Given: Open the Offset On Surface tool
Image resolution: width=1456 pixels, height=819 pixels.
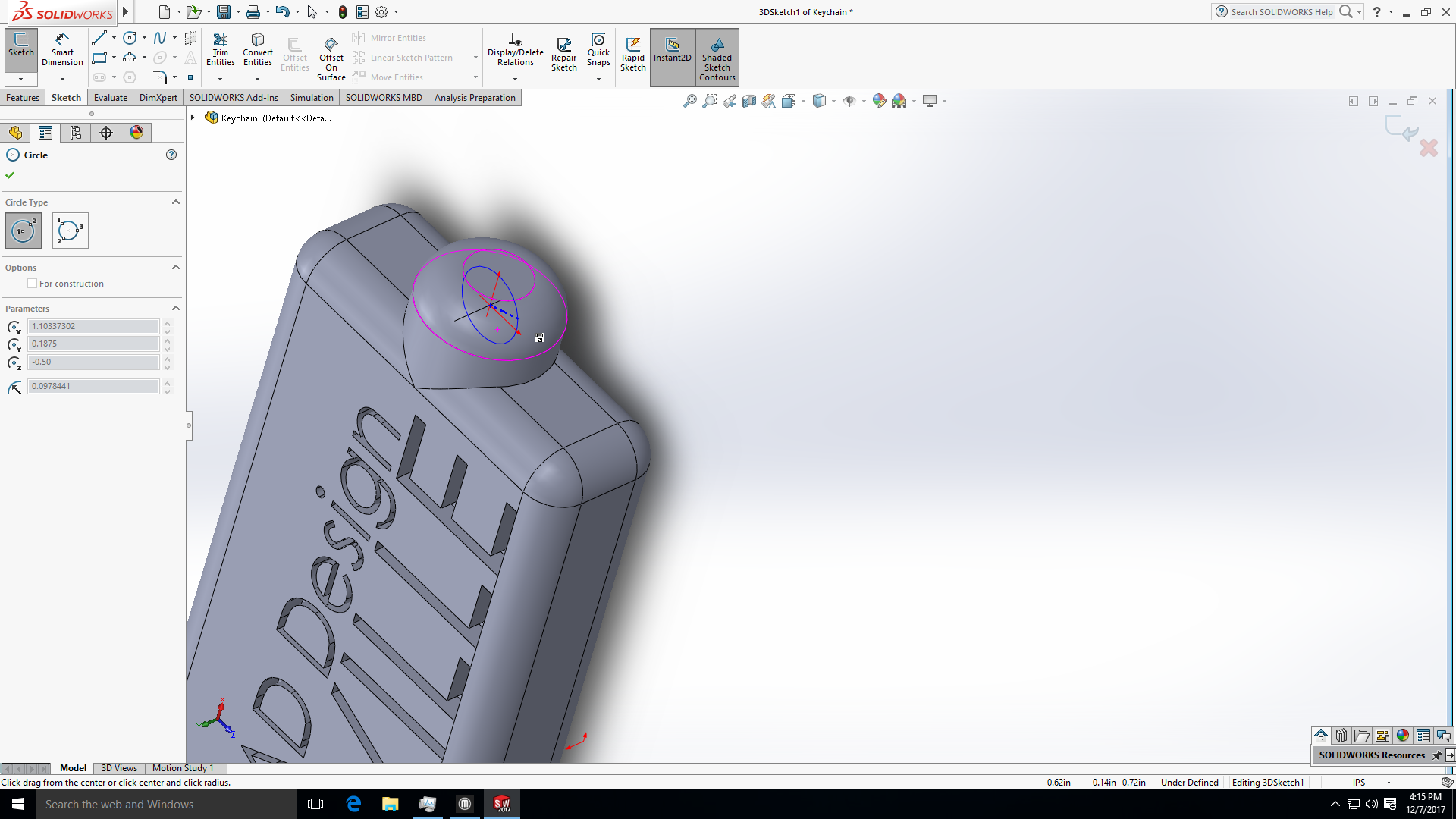Looking at the screenshot, I should click(331, 57).
